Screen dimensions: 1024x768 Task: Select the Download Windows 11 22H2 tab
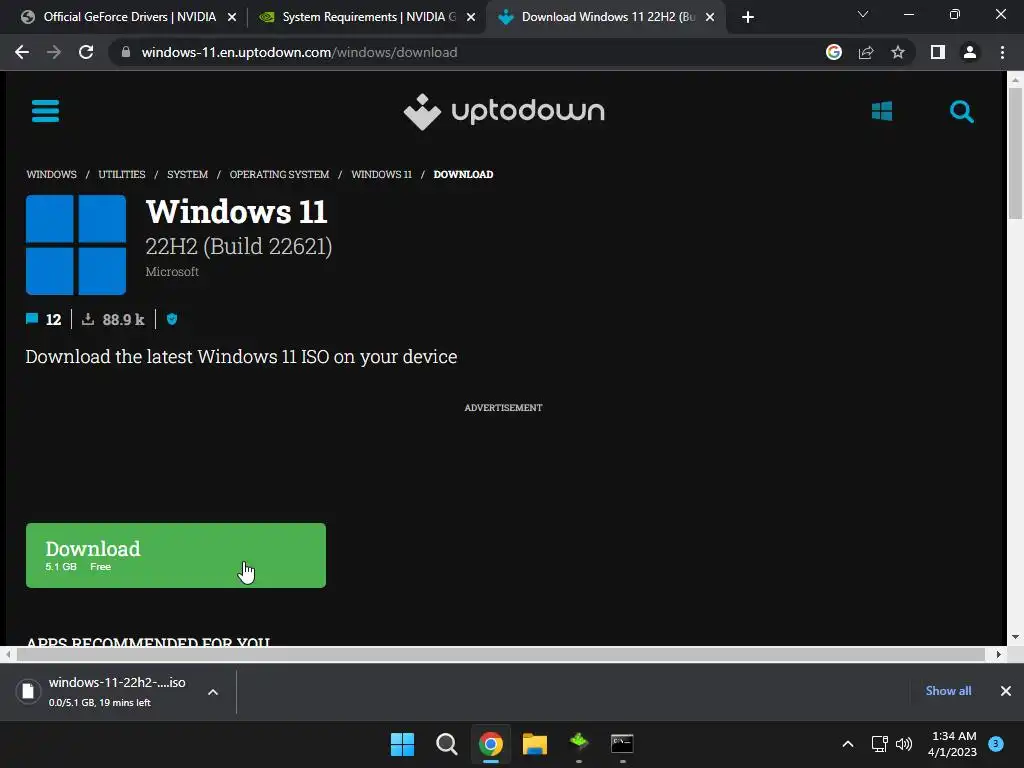point(605,17)
